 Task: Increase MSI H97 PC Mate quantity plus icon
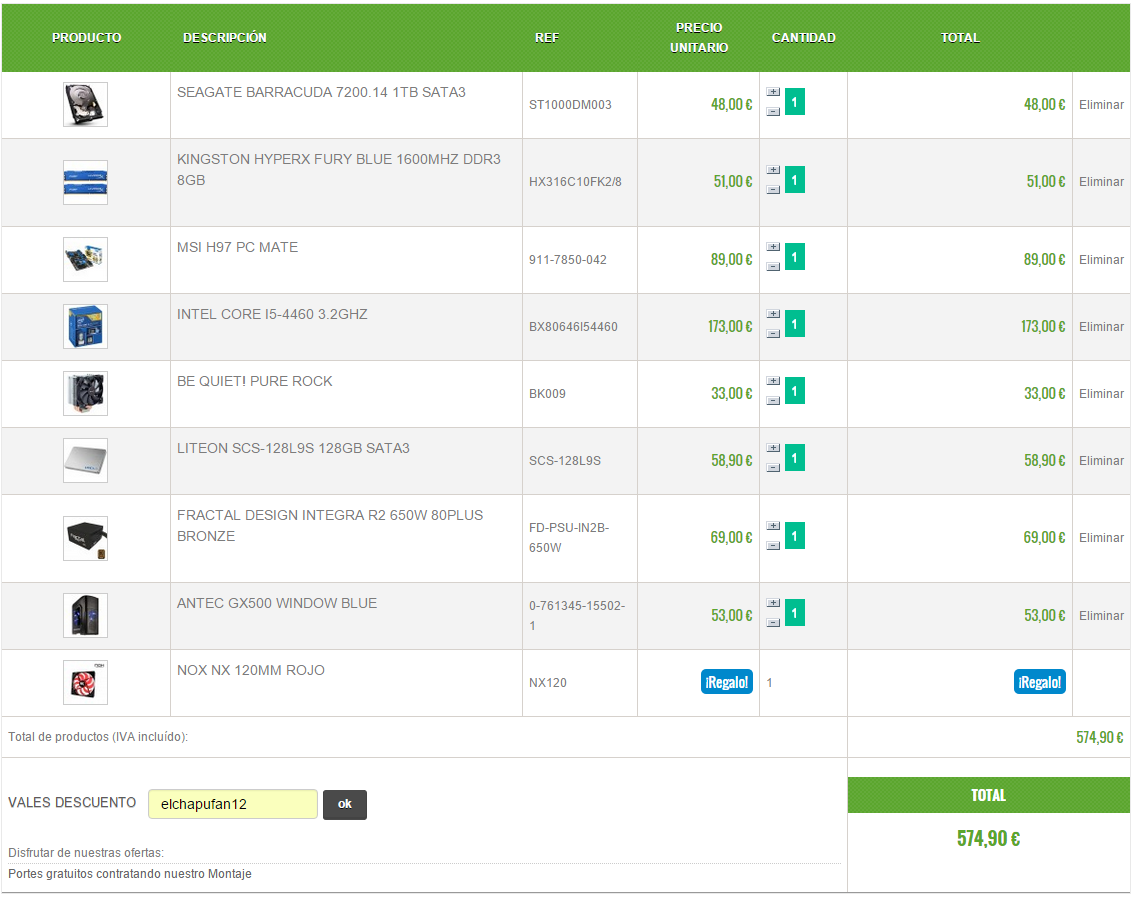coord(773,247)
